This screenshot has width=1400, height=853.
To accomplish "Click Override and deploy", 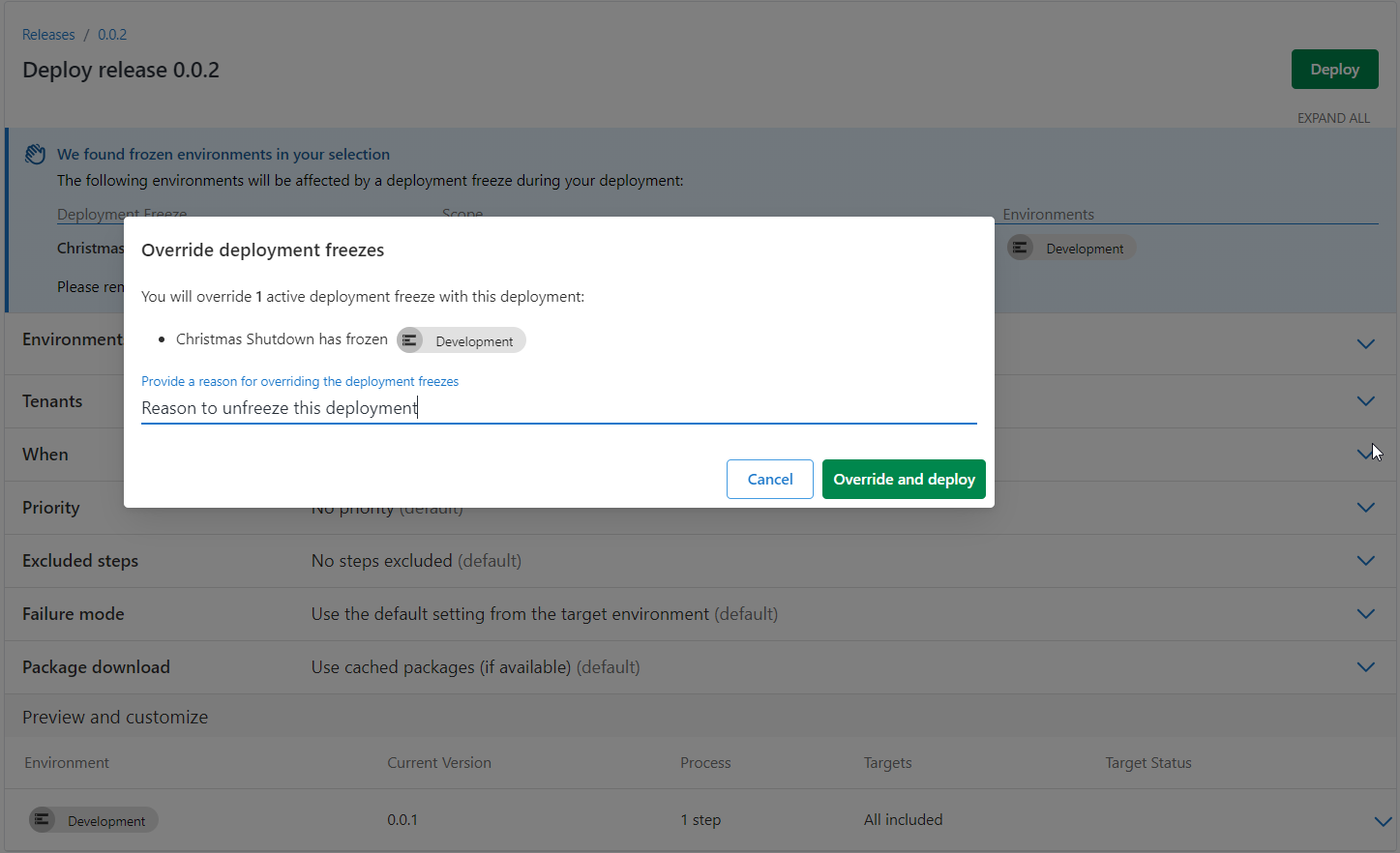I will [904, 479].
